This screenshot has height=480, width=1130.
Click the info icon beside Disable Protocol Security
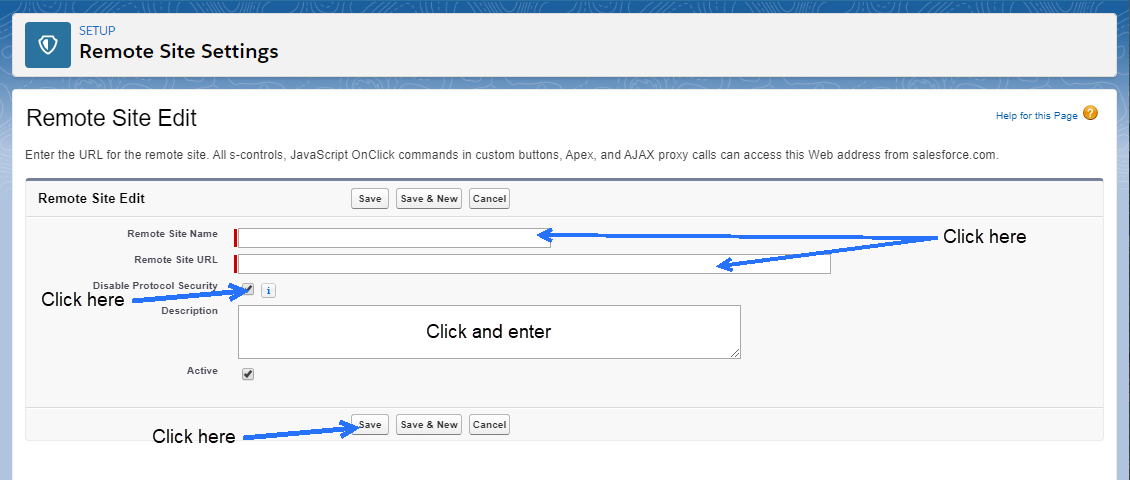click(268, 290)
